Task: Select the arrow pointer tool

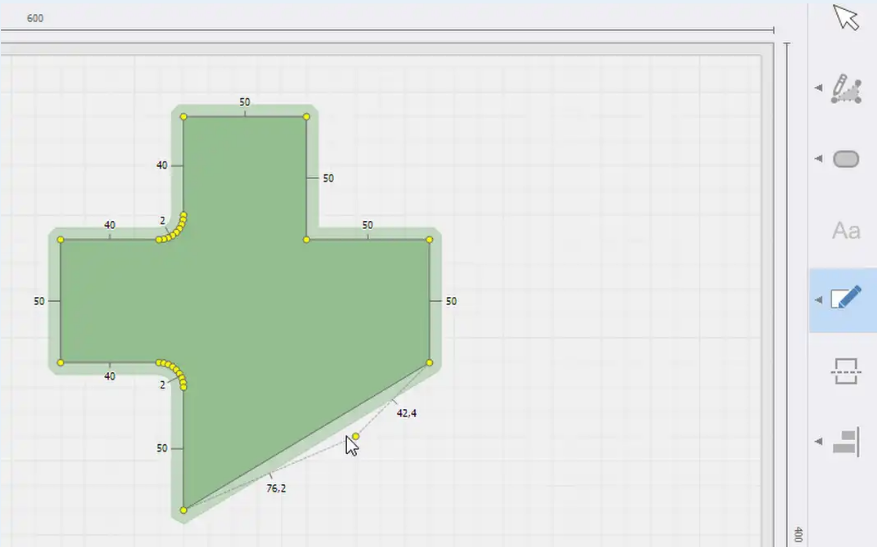Action: (846, 17)
